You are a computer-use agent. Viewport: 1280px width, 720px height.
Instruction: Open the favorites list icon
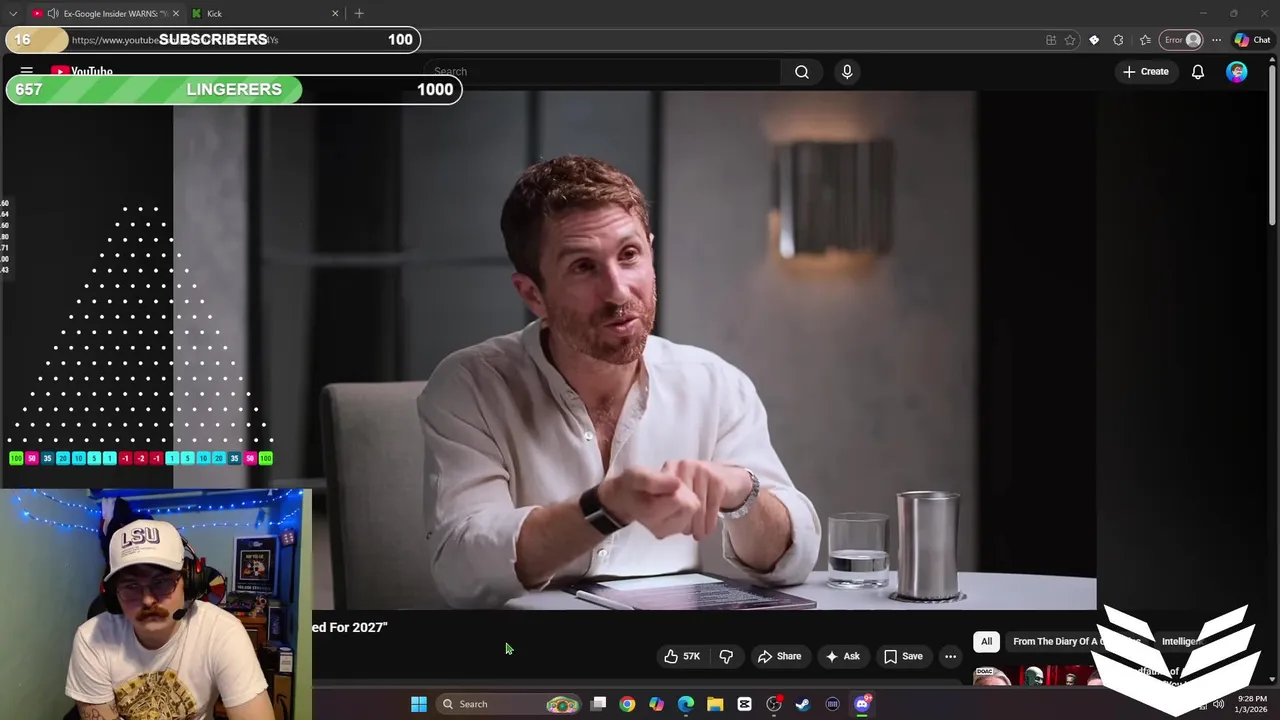tap(1145, 40)
